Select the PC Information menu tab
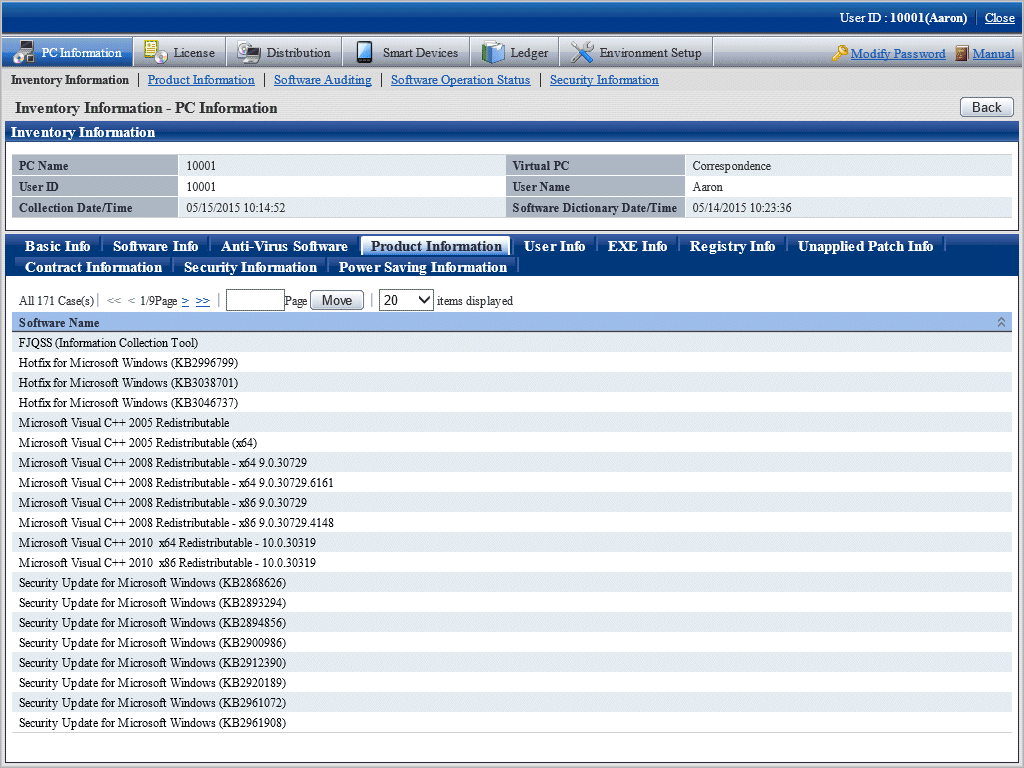This screenshot has width=1024, height=768. (x=67, y=52)
